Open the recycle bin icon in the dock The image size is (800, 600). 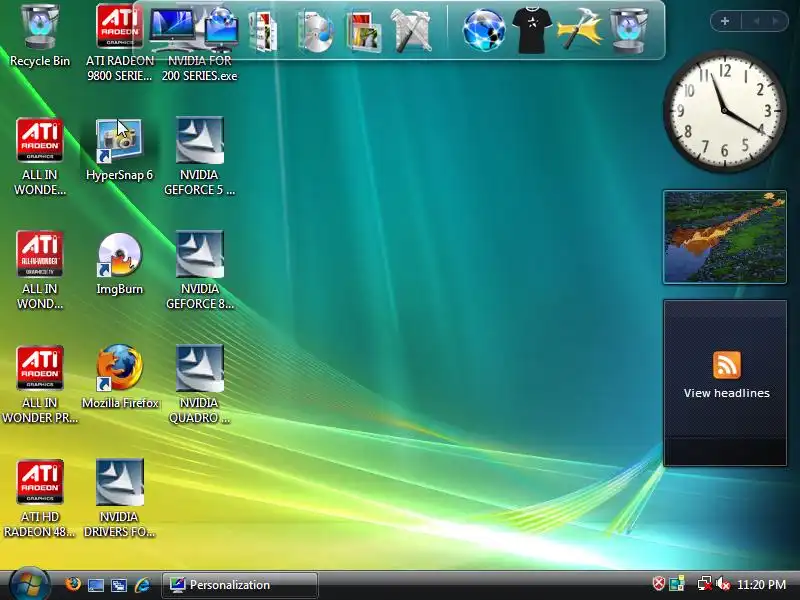point(629,30)
